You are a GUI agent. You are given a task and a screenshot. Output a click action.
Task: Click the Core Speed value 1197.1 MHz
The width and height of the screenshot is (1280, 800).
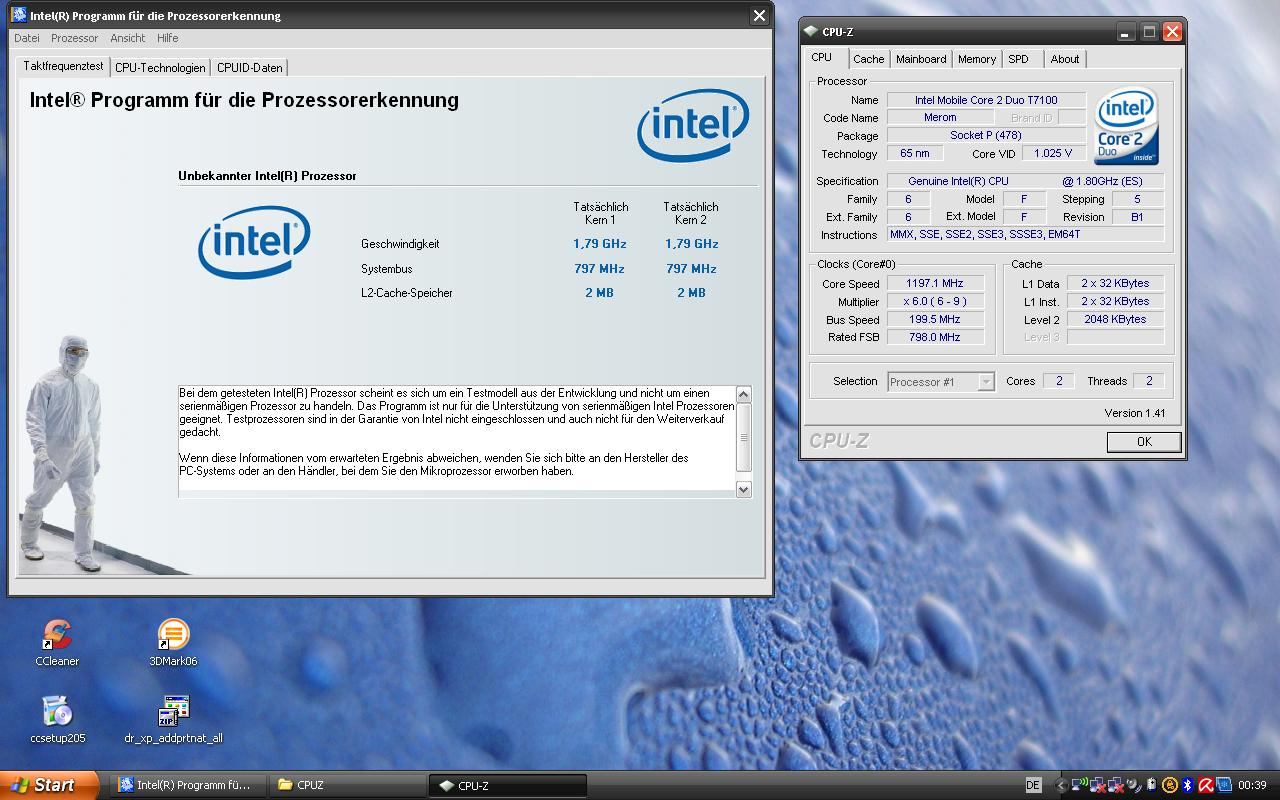tap(934, 283)
